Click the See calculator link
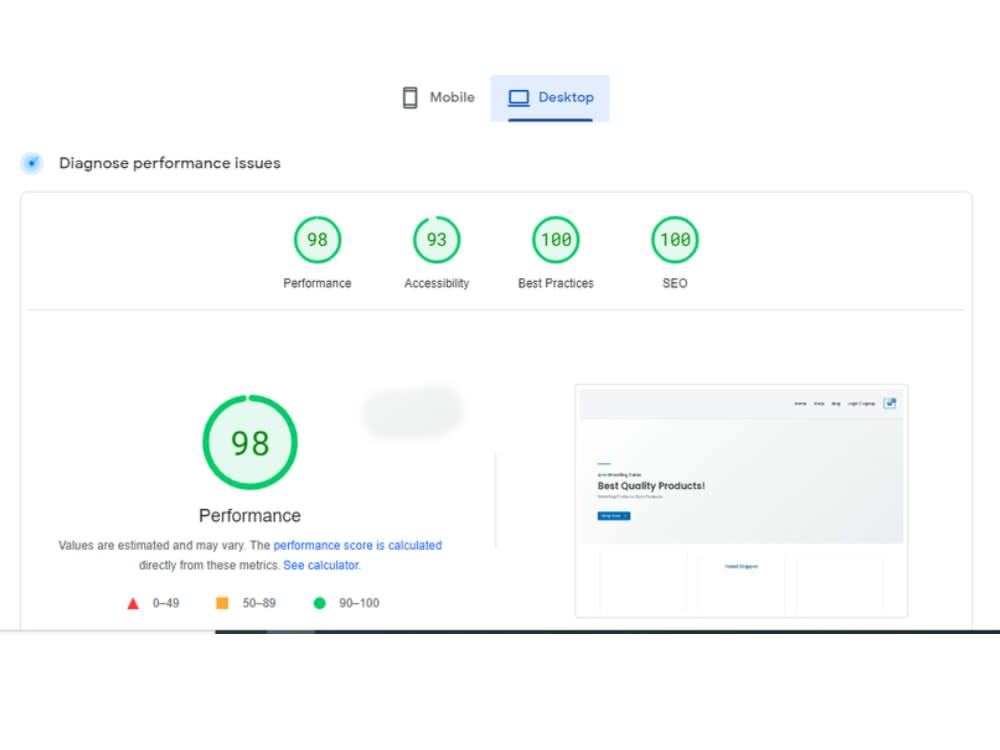The image size is (1000, 750). tap(321, 564)
